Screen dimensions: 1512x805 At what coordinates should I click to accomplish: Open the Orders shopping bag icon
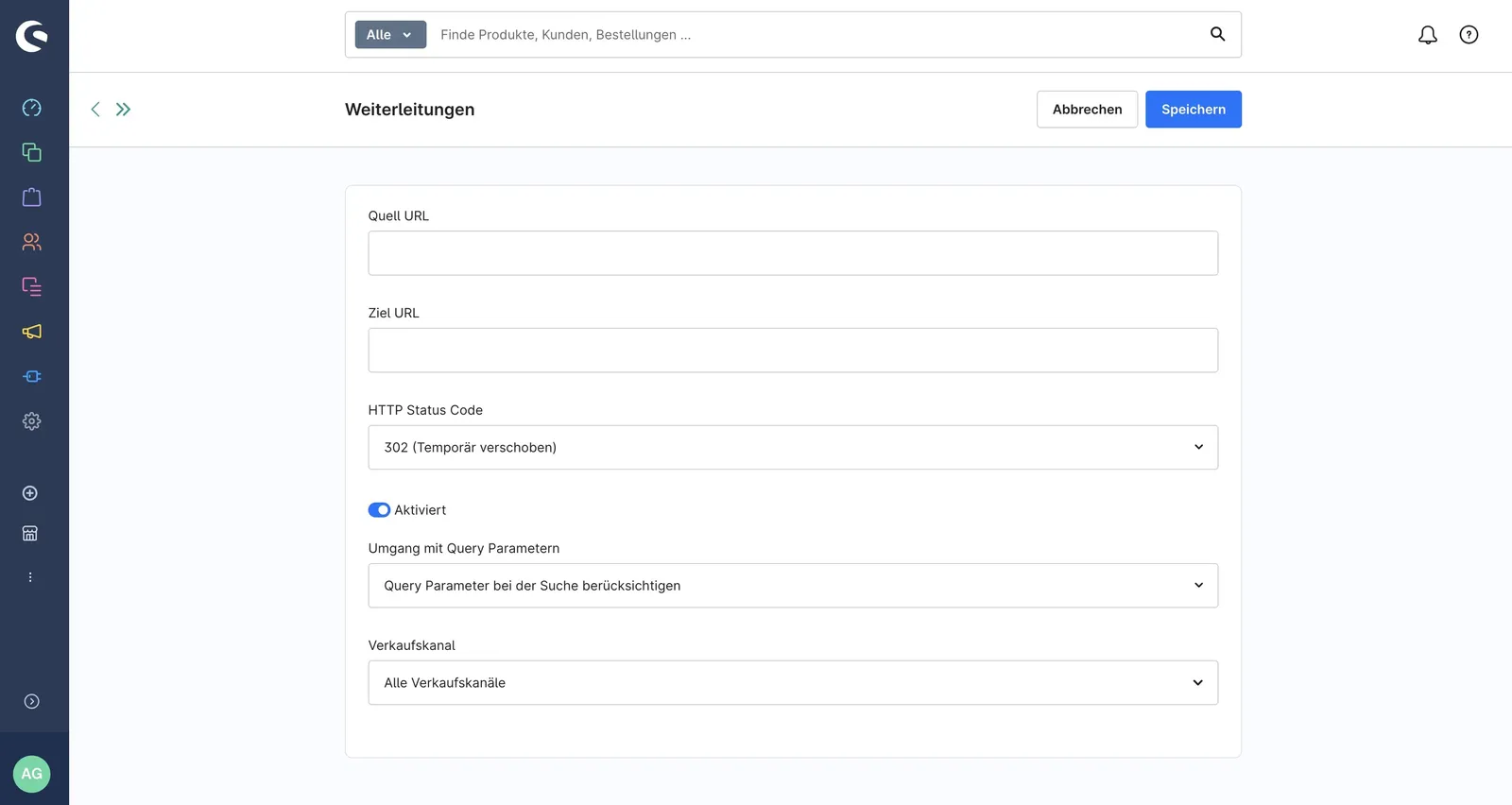(x=31, y=197)
